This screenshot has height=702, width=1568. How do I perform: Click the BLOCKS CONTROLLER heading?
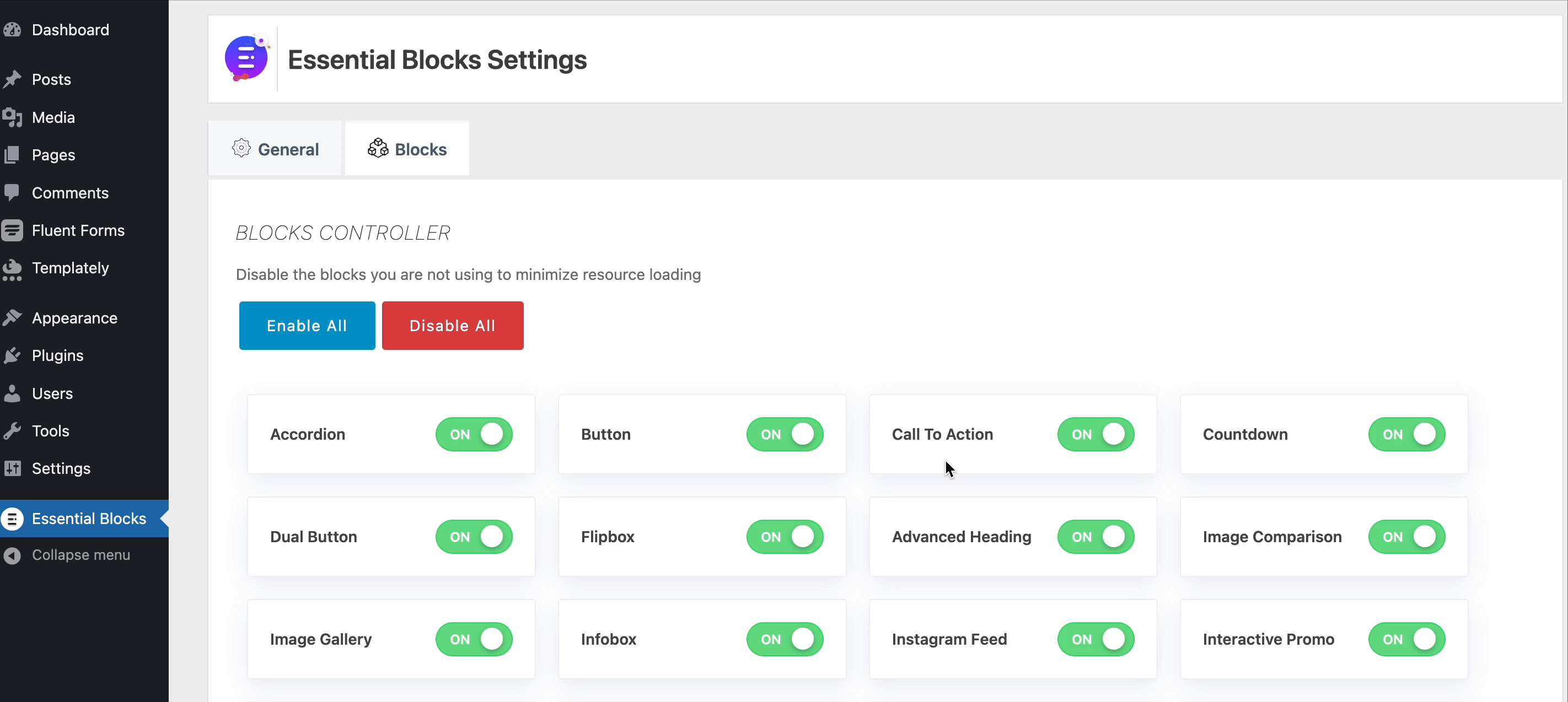[x=343, y=233]
